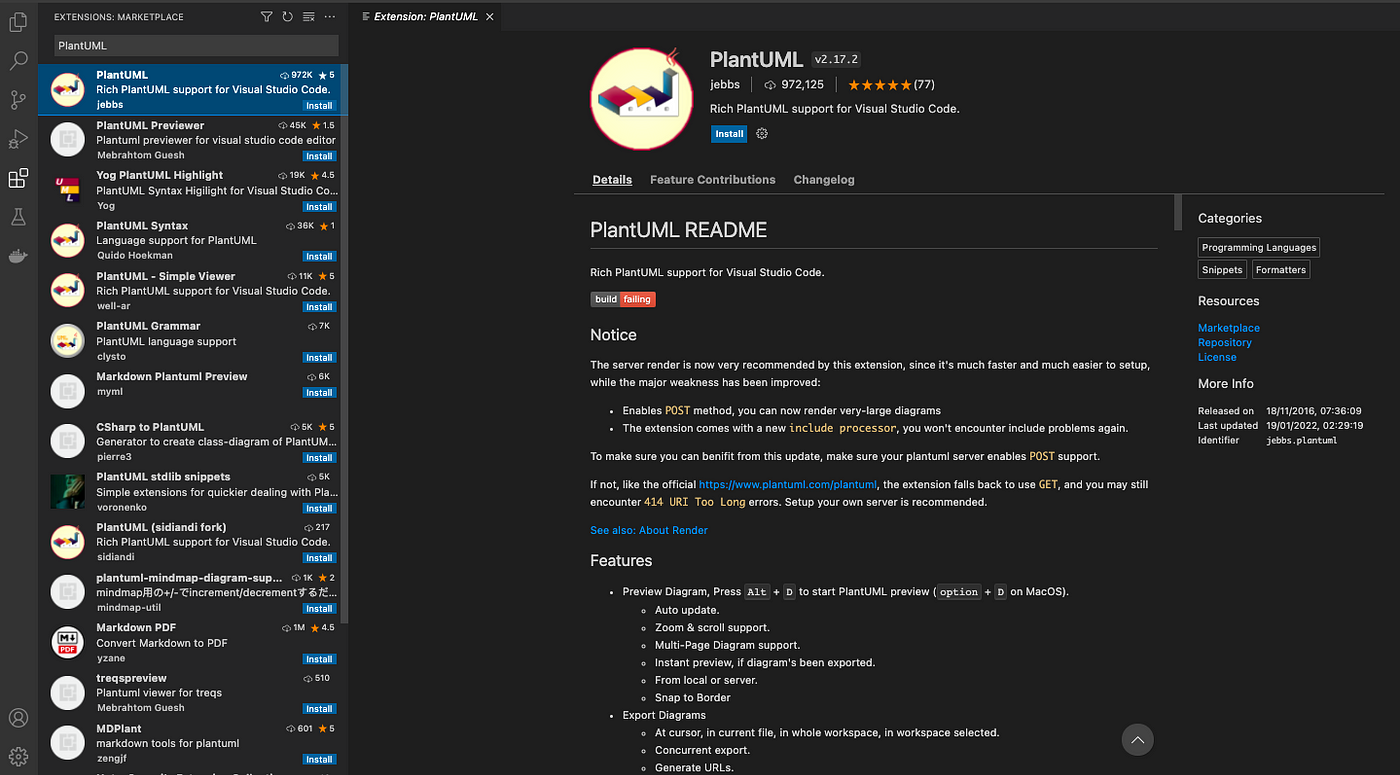The width and height of the screenshot is (1400, 775).
Task: Click the PlantUML stdlib snippets icon
Action: click(67, 491)
